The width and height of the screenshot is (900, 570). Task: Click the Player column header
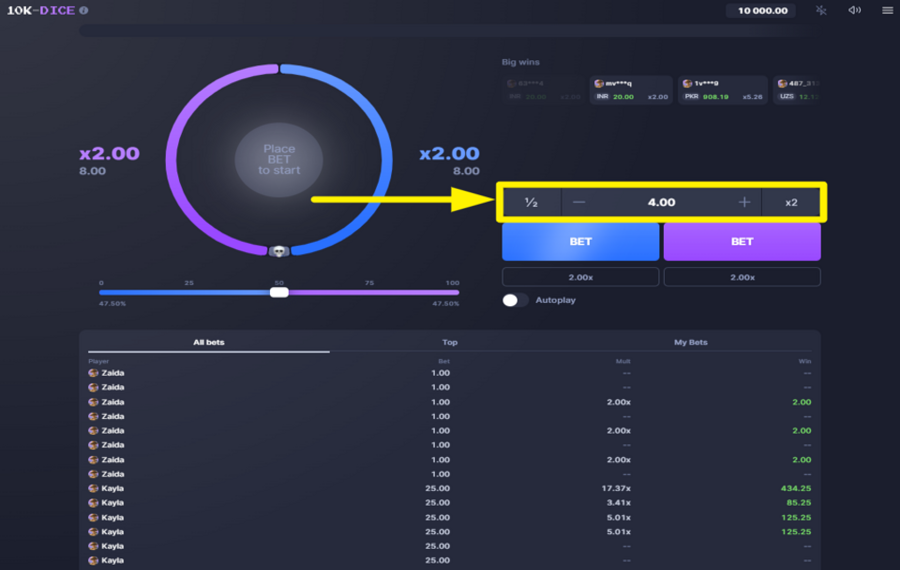(x=98, y=361)
